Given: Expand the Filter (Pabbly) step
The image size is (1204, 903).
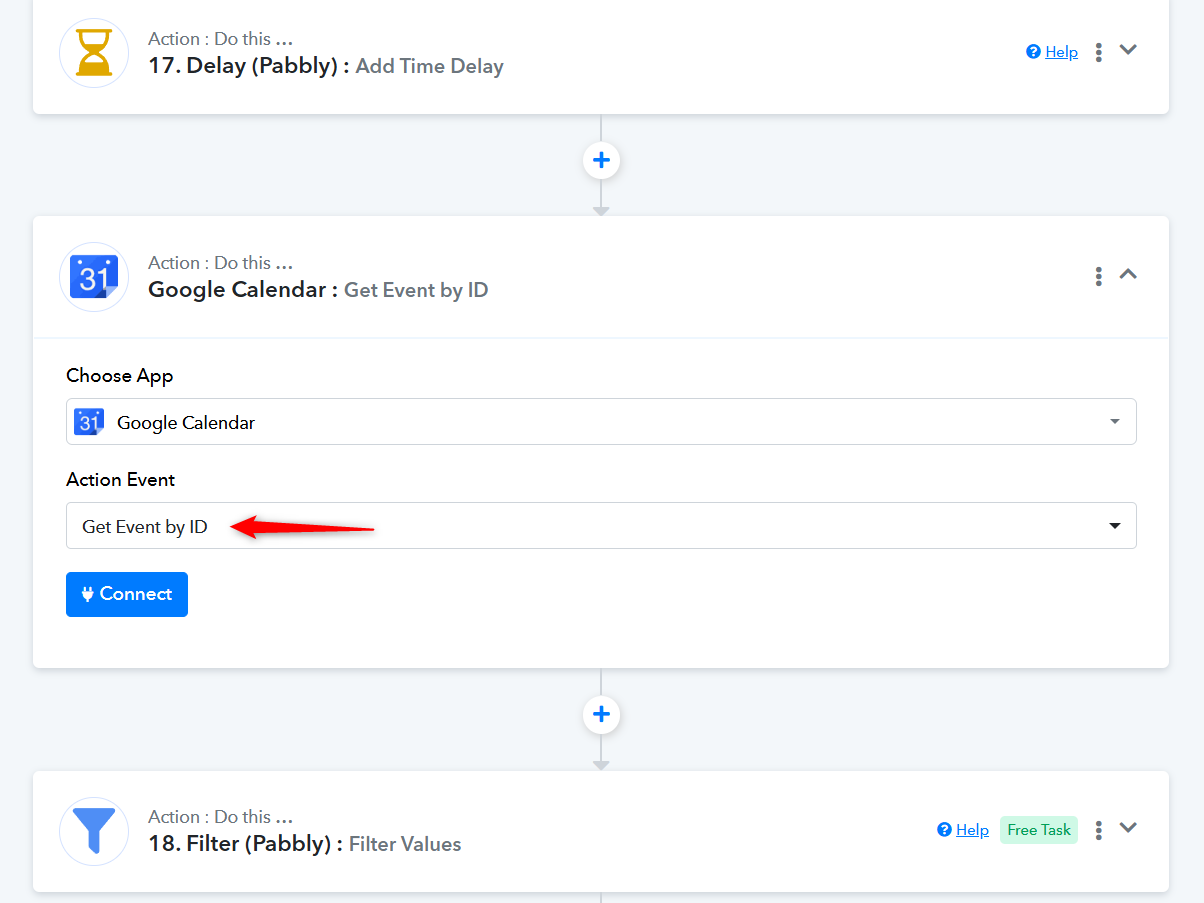Looking at the screenshot, I should pyautogui.click(x=1128, y=828).
